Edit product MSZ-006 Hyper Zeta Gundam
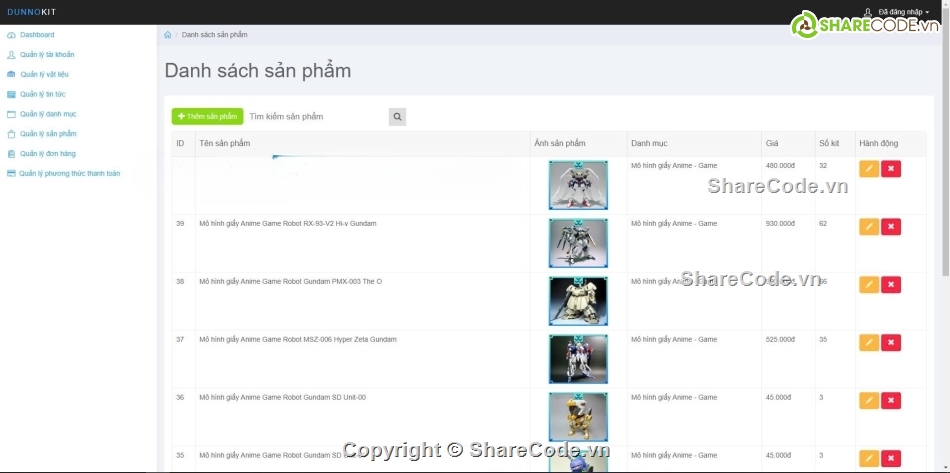950x473 pixels. [869, 343]
